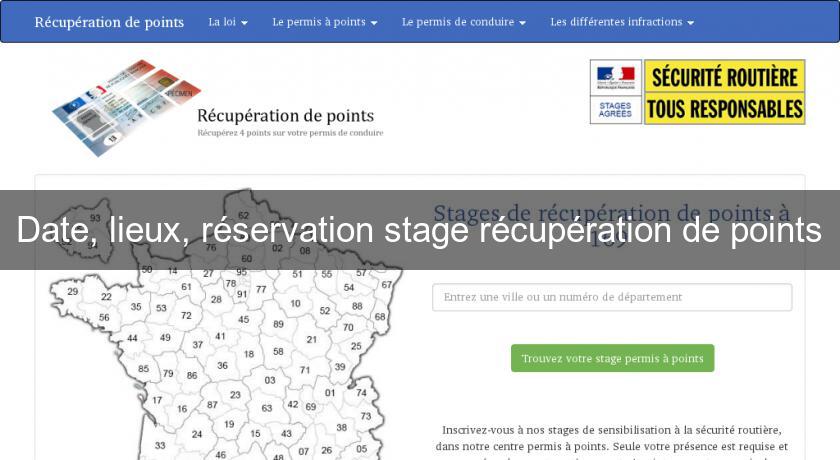
Task: Select department 54 on the map
Action: (x=349, y=288)
